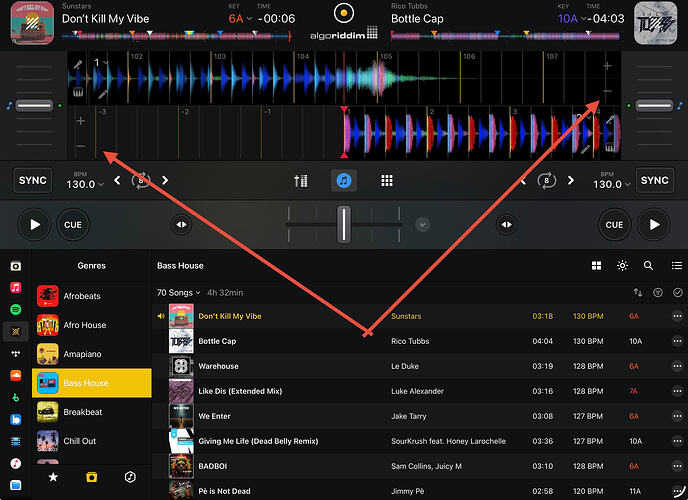Toggle SYNC on the right deck
This screenshot has width=688, height=500.
654,181
